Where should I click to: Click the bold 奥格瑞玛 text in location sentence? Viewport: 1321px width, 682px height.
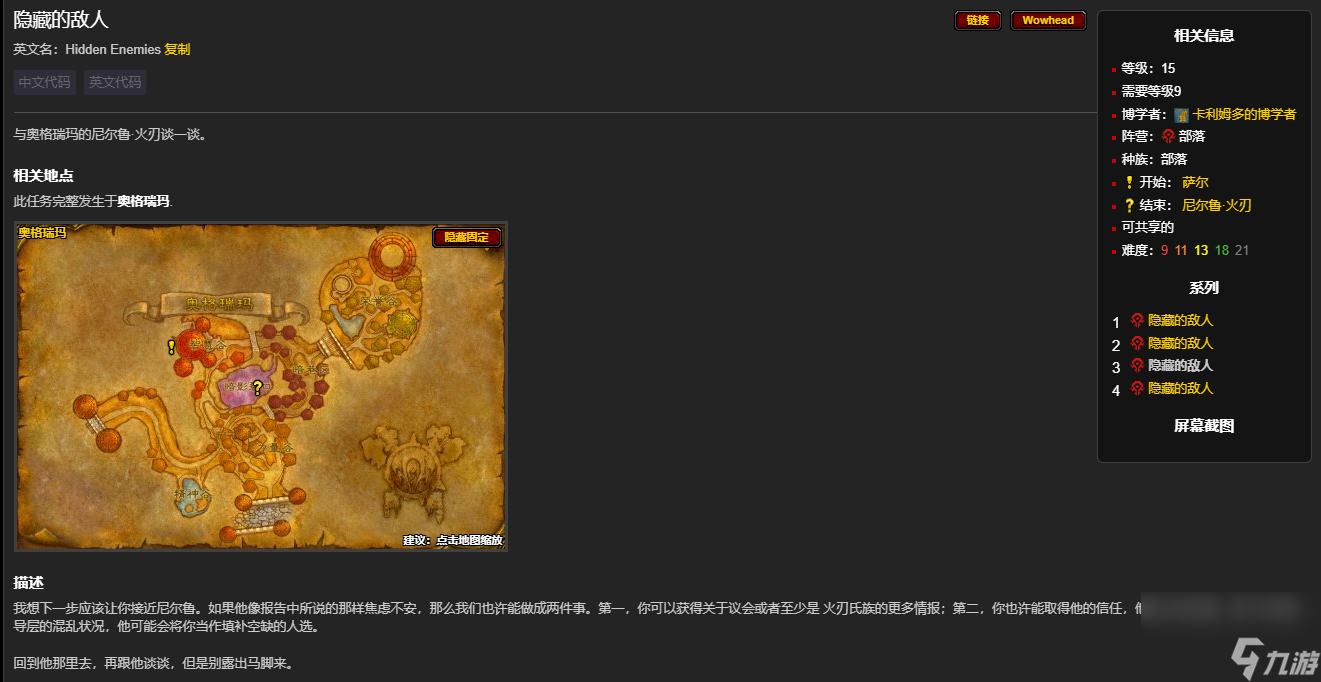click(144, 201)
